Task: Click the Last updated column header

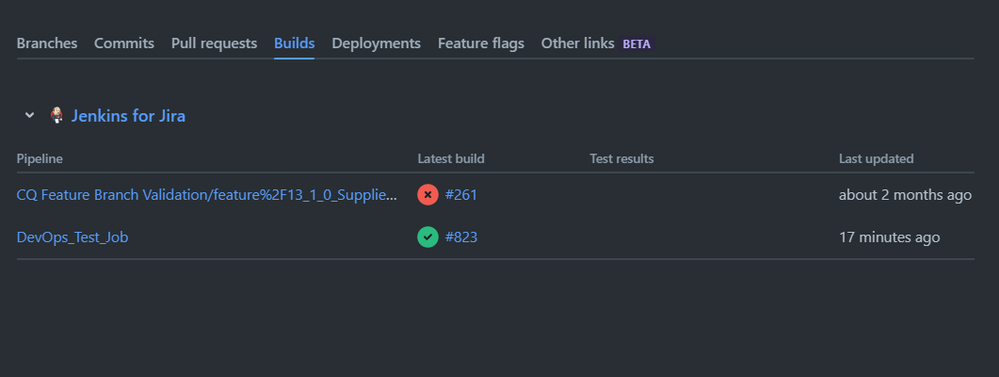Action: pos(876,159)
